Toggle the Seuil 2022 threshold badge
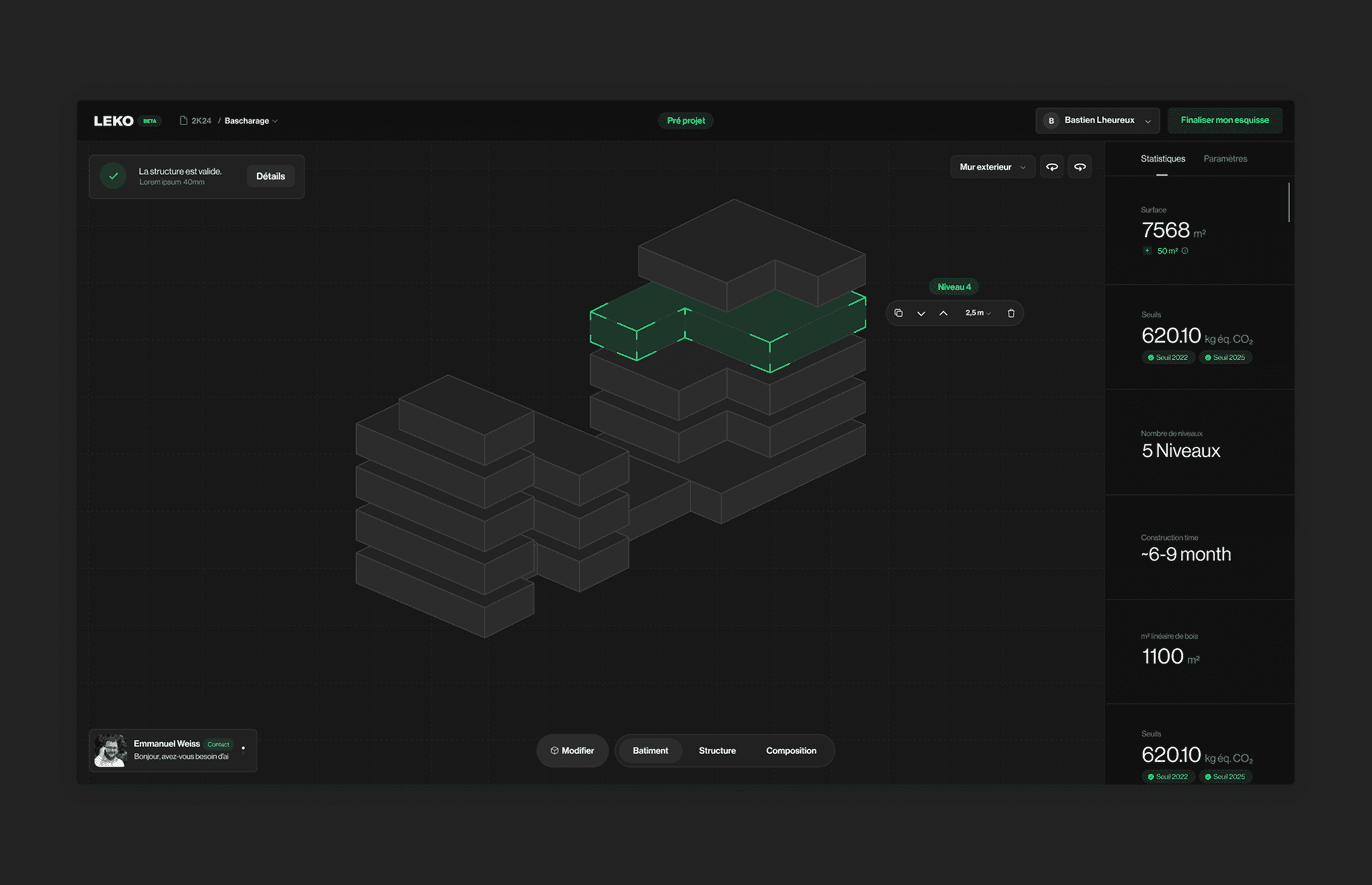Screen dimensions: 1372x885 pyautogui.click(x=1167, y=357)
